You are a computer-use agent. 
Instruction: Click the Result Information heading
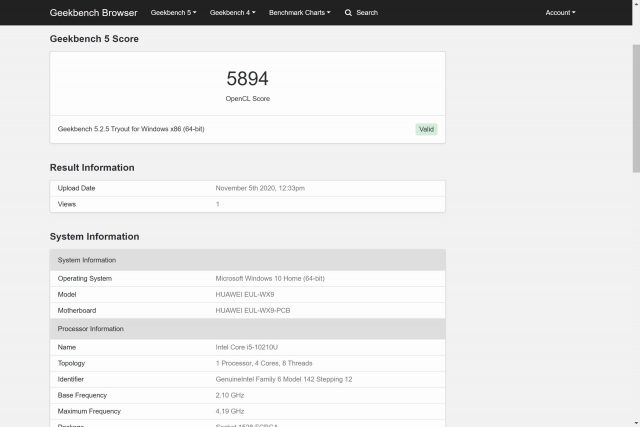point(92,168)
